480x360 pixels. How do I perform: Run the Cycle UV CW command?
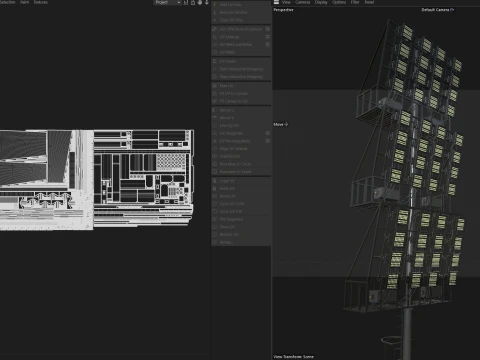(x=241, y=211)
